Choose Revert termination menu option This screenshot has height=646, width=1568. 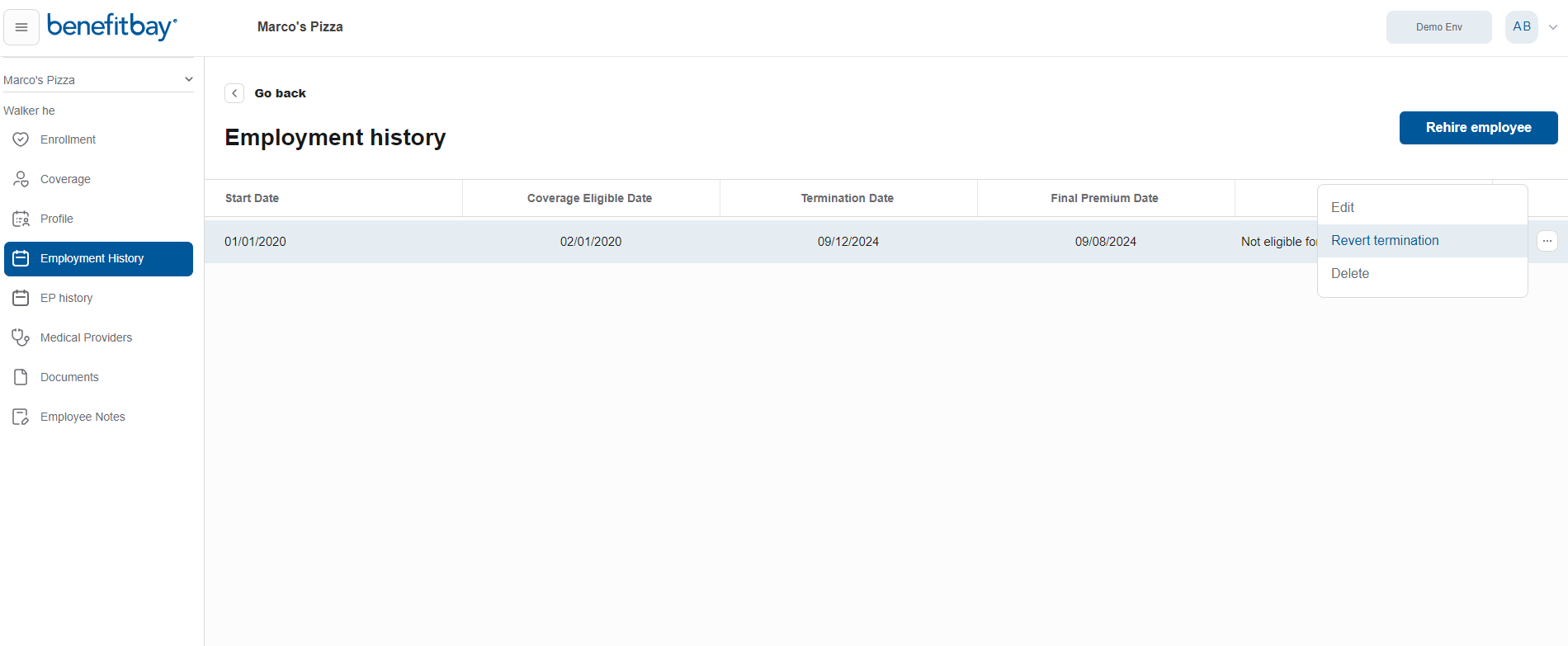pos(1385,241)
